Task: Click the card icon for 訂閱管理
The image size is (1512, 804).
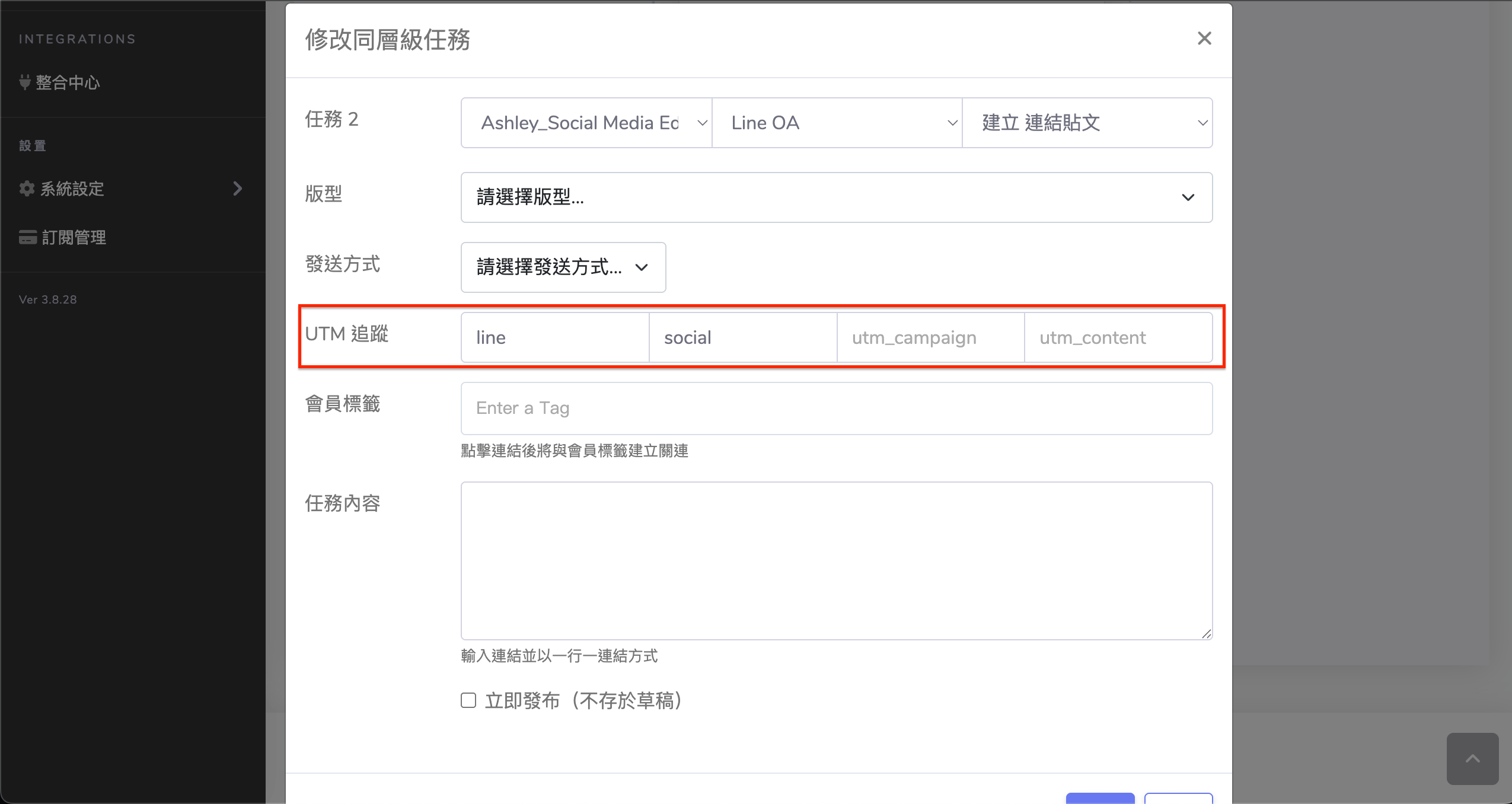Action: pyautogui.click(x=27, y=237)
